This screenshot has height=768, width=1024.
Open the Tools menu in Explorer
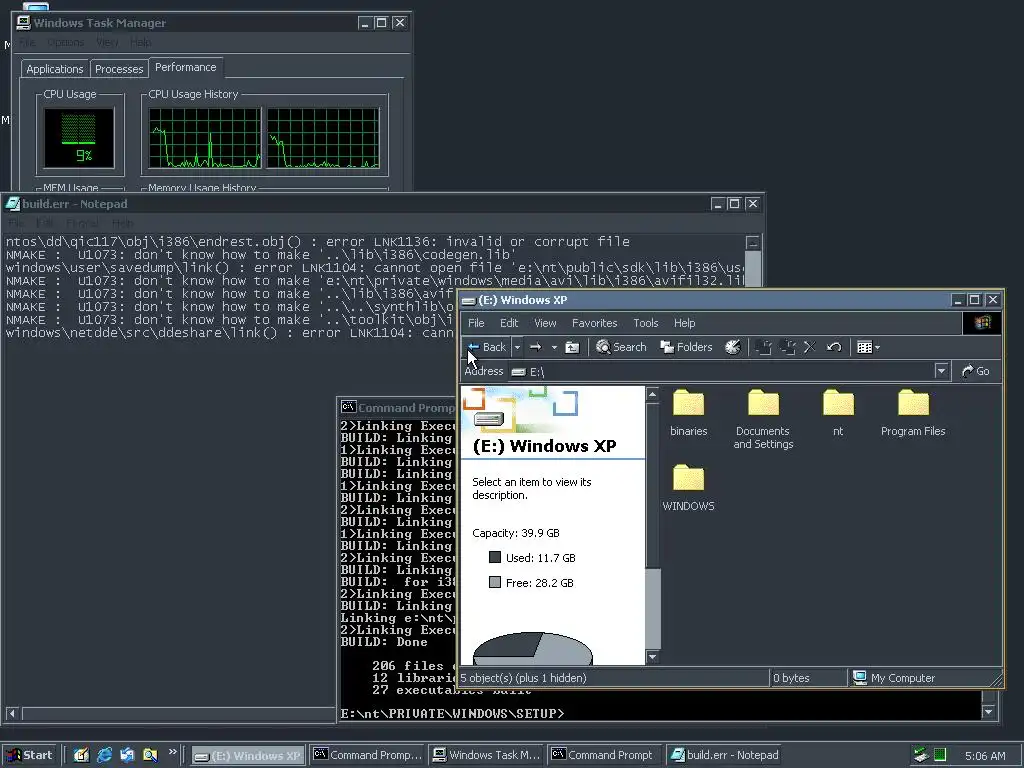[645, 323]
